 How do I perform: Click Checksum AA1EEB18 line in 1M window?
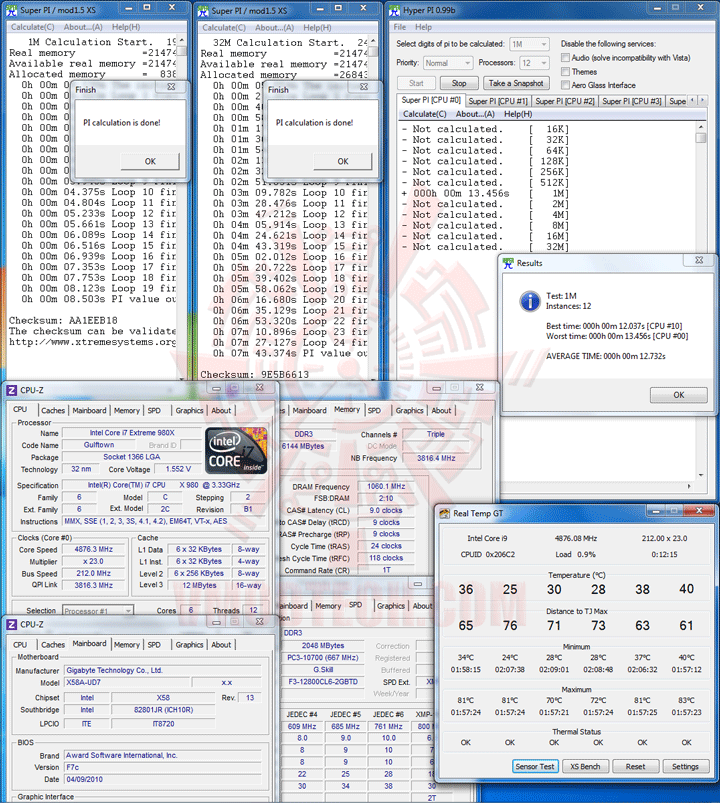pos(63,321)
